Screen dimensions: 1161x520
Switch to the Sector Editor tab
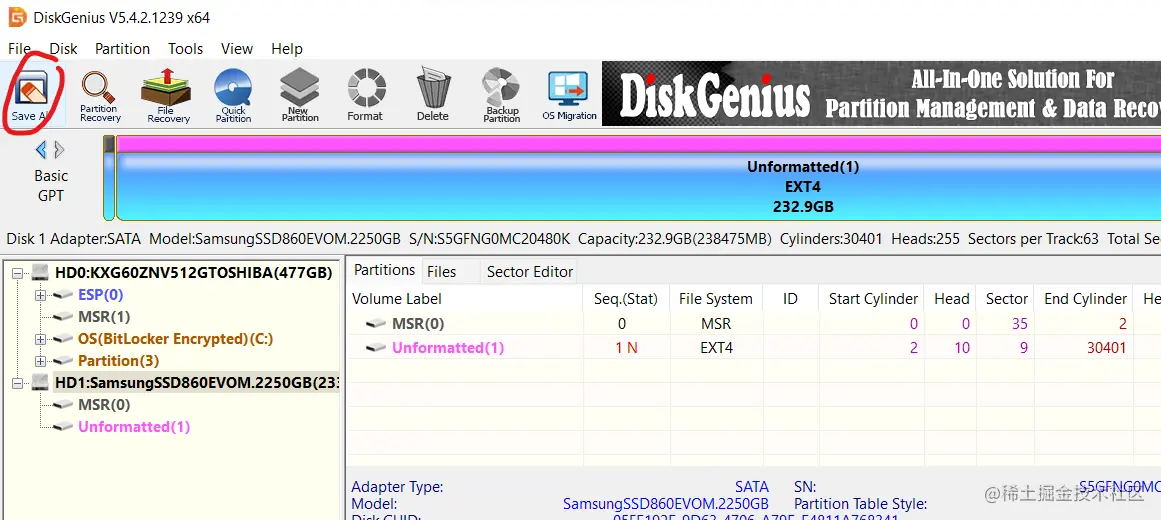529,272
